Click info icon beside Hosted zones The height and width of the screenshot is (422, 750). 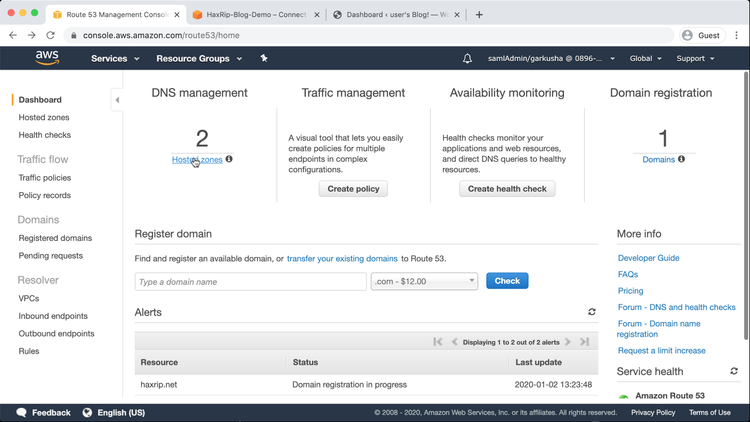coord(229,159)
